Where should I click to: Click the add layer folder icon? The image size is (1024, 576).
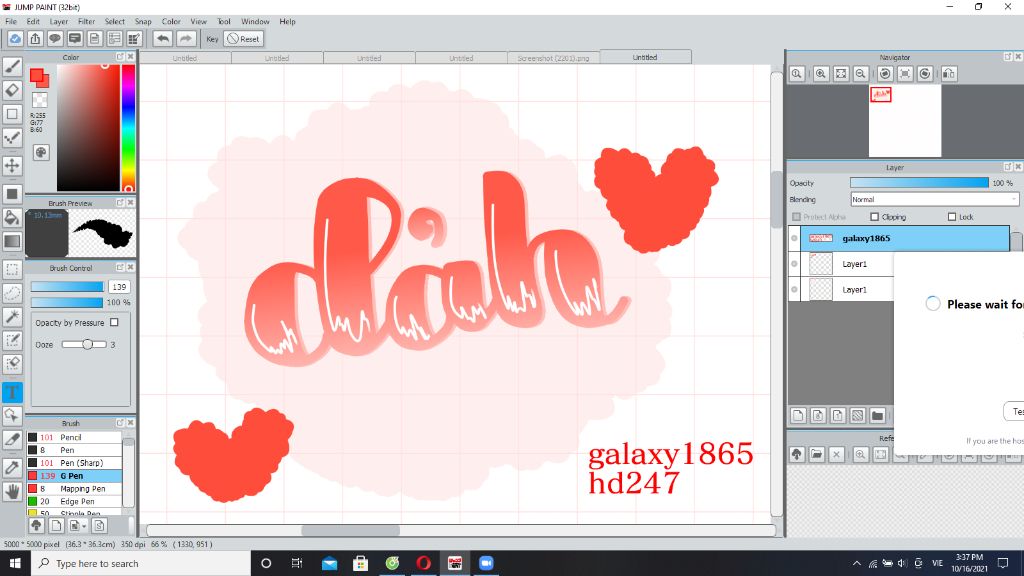[x=878, y=415]
